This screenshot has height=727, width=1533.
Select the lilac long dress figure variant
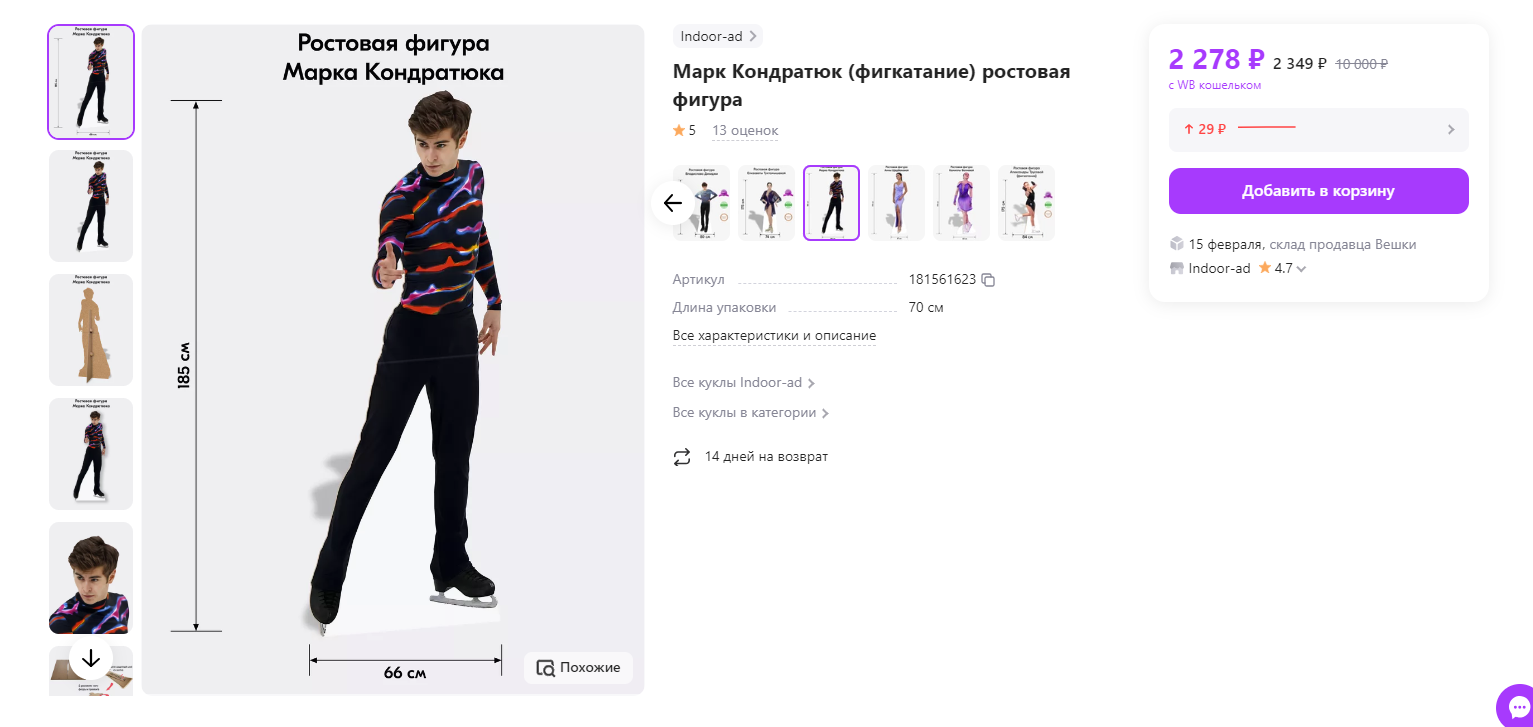(x=896, y=203)
